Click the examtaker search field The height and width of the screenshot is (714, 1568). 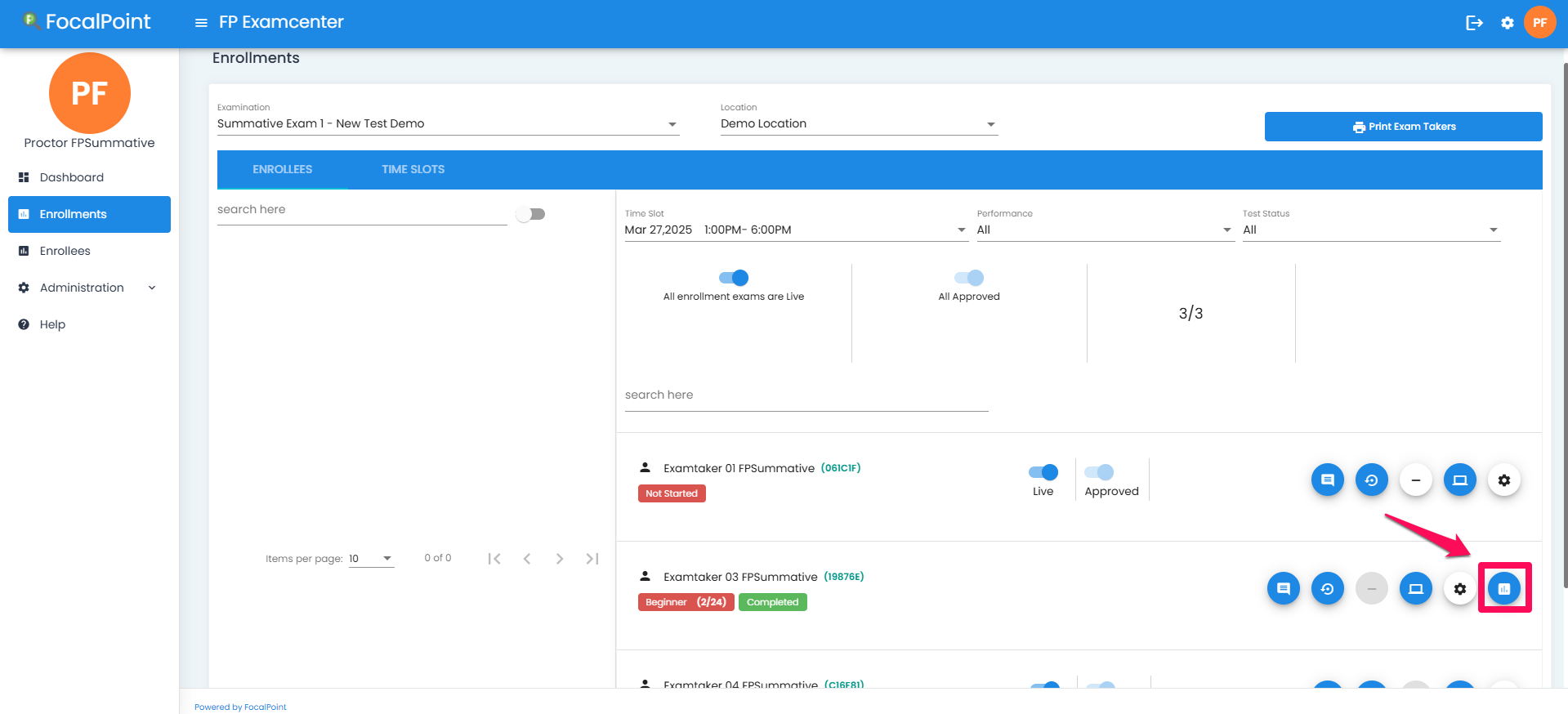(x=806, y=395)
